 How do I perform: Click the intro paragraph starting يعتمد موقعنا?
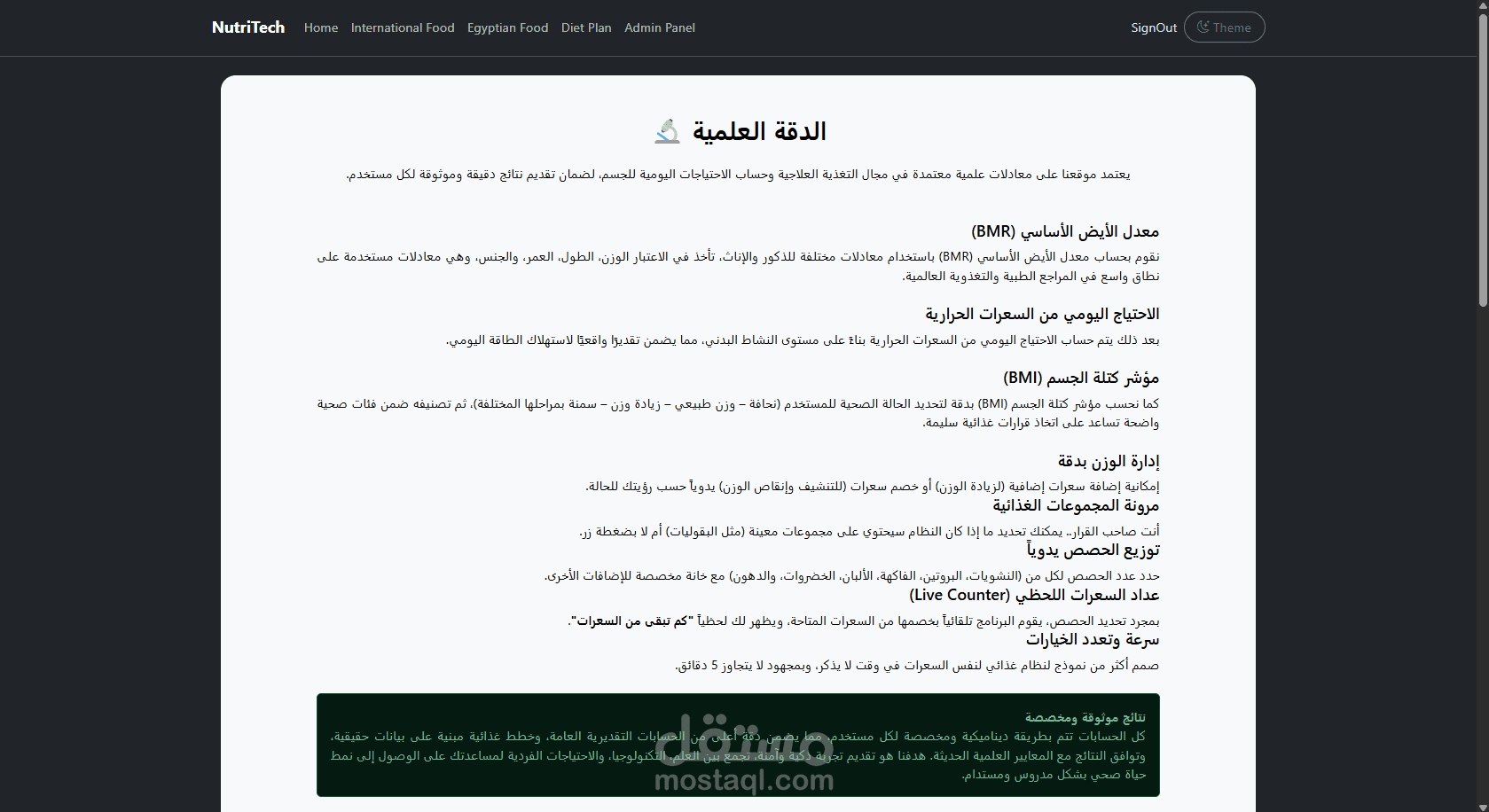[738, 175]
